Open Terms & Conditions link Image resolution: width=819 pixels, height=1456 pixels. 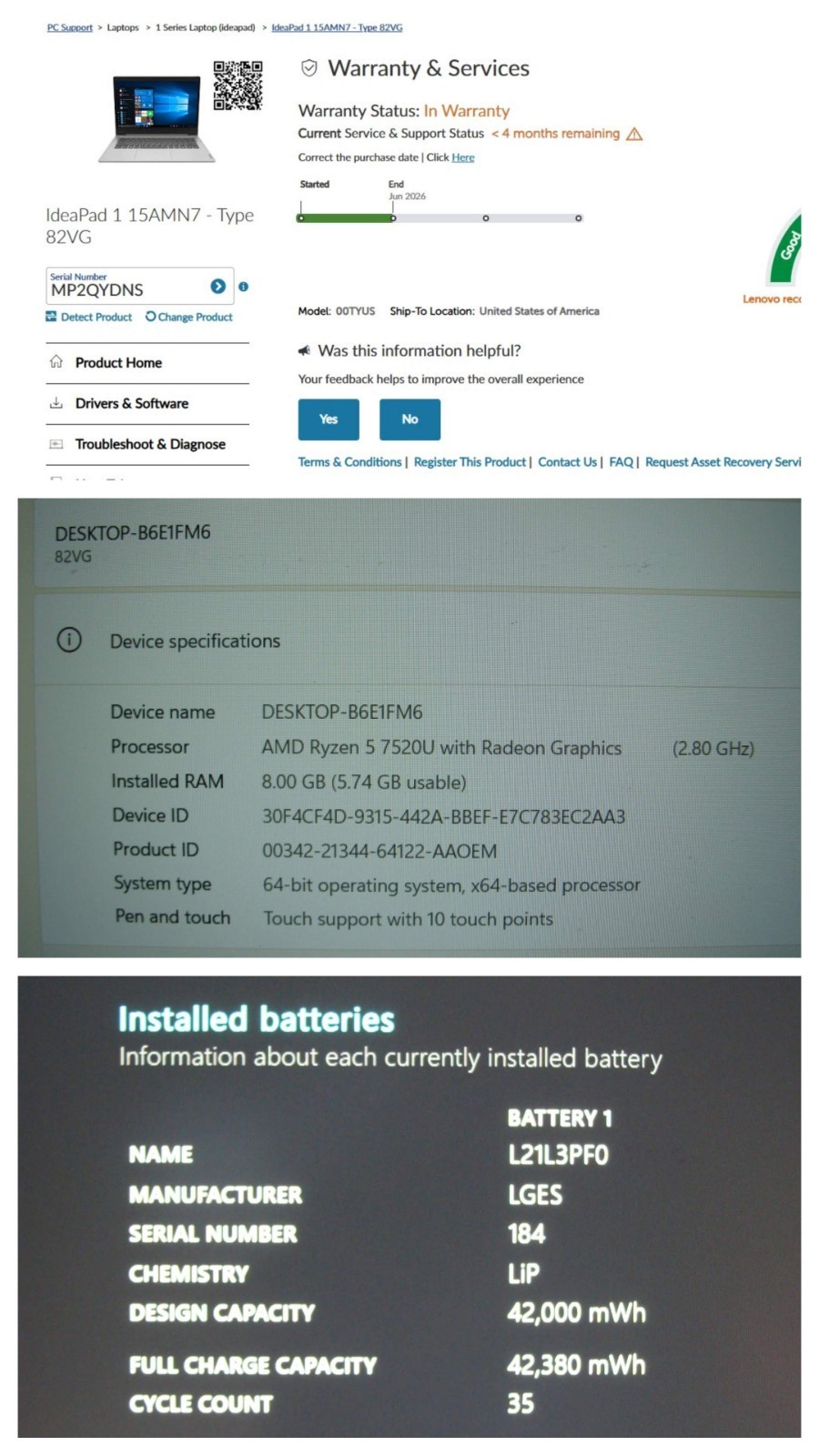point(349,462)
